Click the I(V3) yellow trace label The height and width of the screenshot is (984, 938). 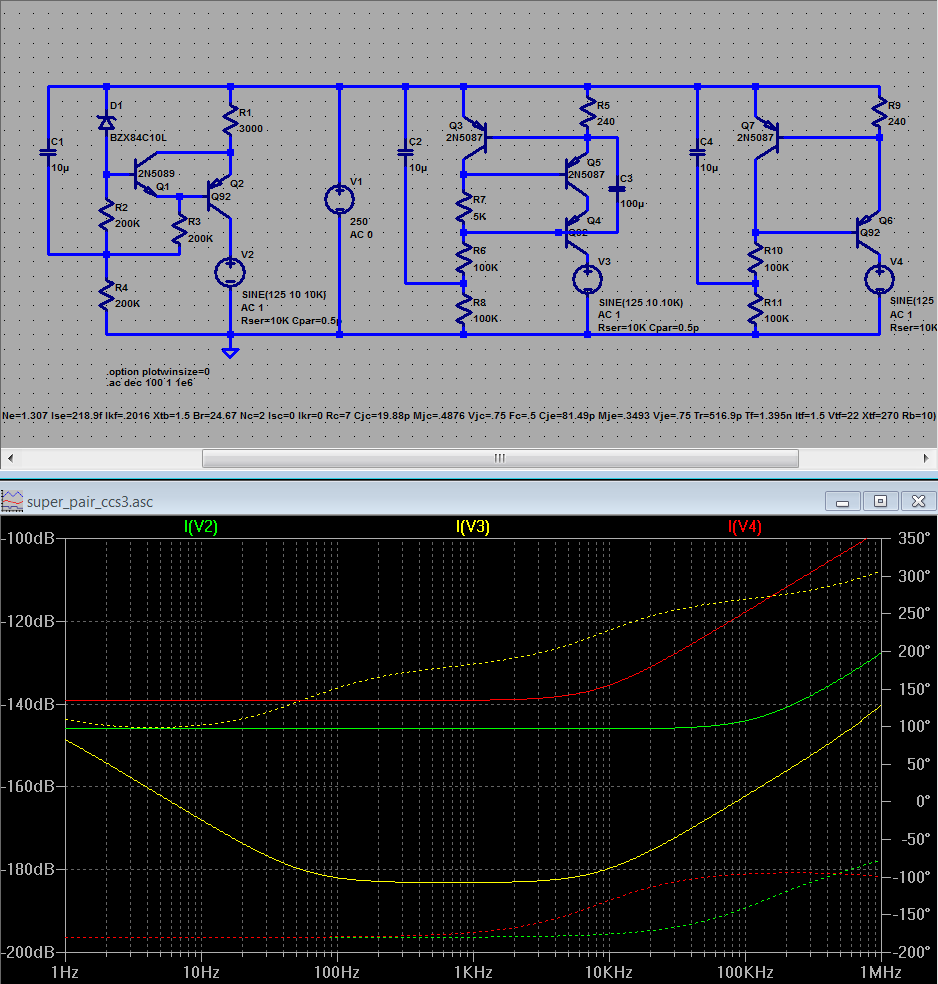(x=472, y=527)
